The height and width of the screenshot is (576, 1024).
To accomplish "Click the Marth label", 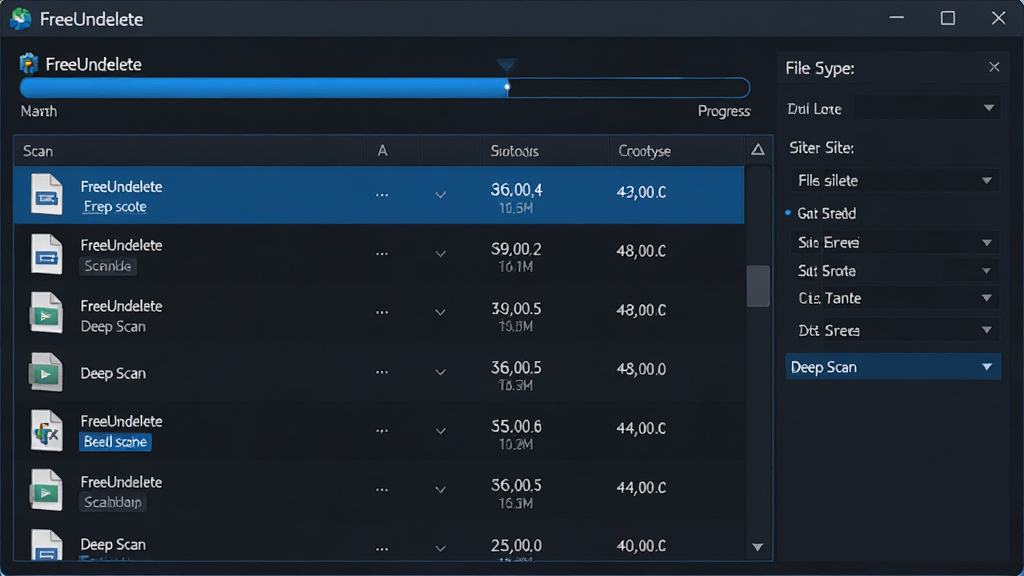I will (39, 111).
